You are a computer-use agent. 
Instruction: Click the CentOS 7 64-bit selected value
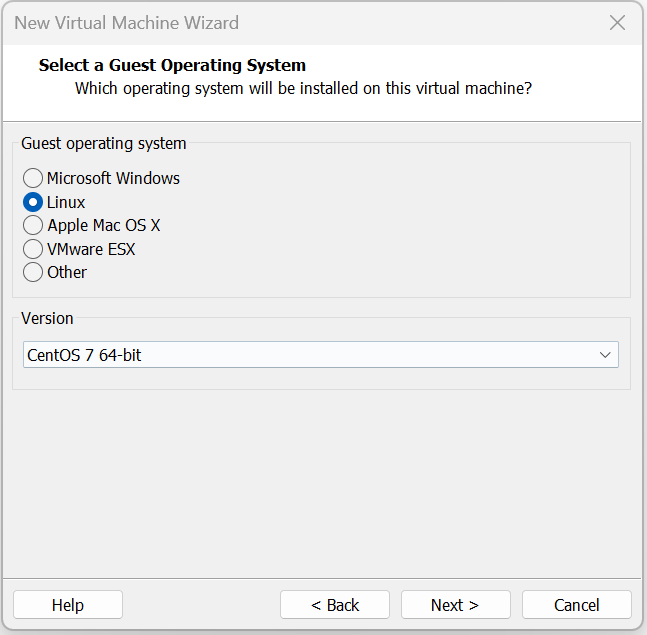point(85,355)
